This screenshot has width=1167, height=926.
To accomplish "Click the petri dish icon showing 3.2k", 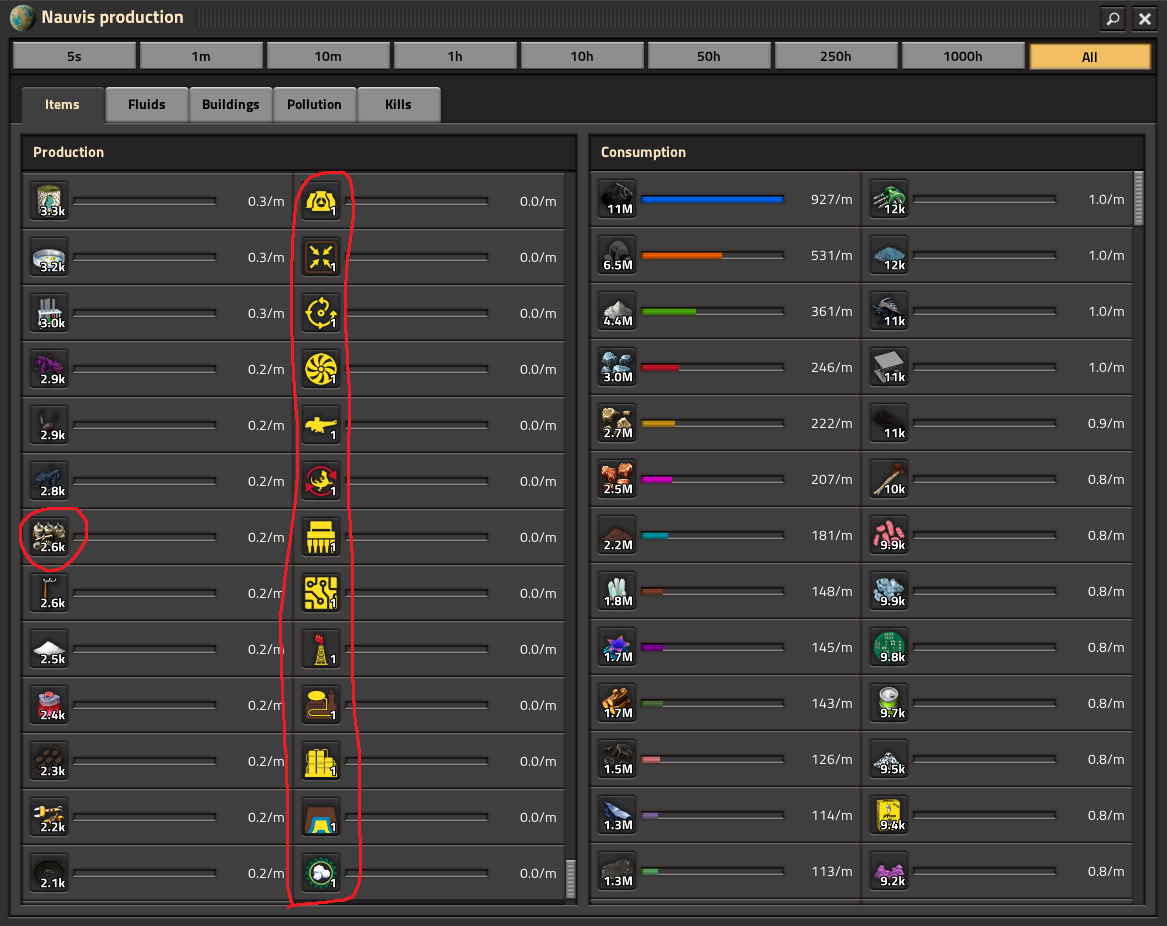I will tap(50, 257).
